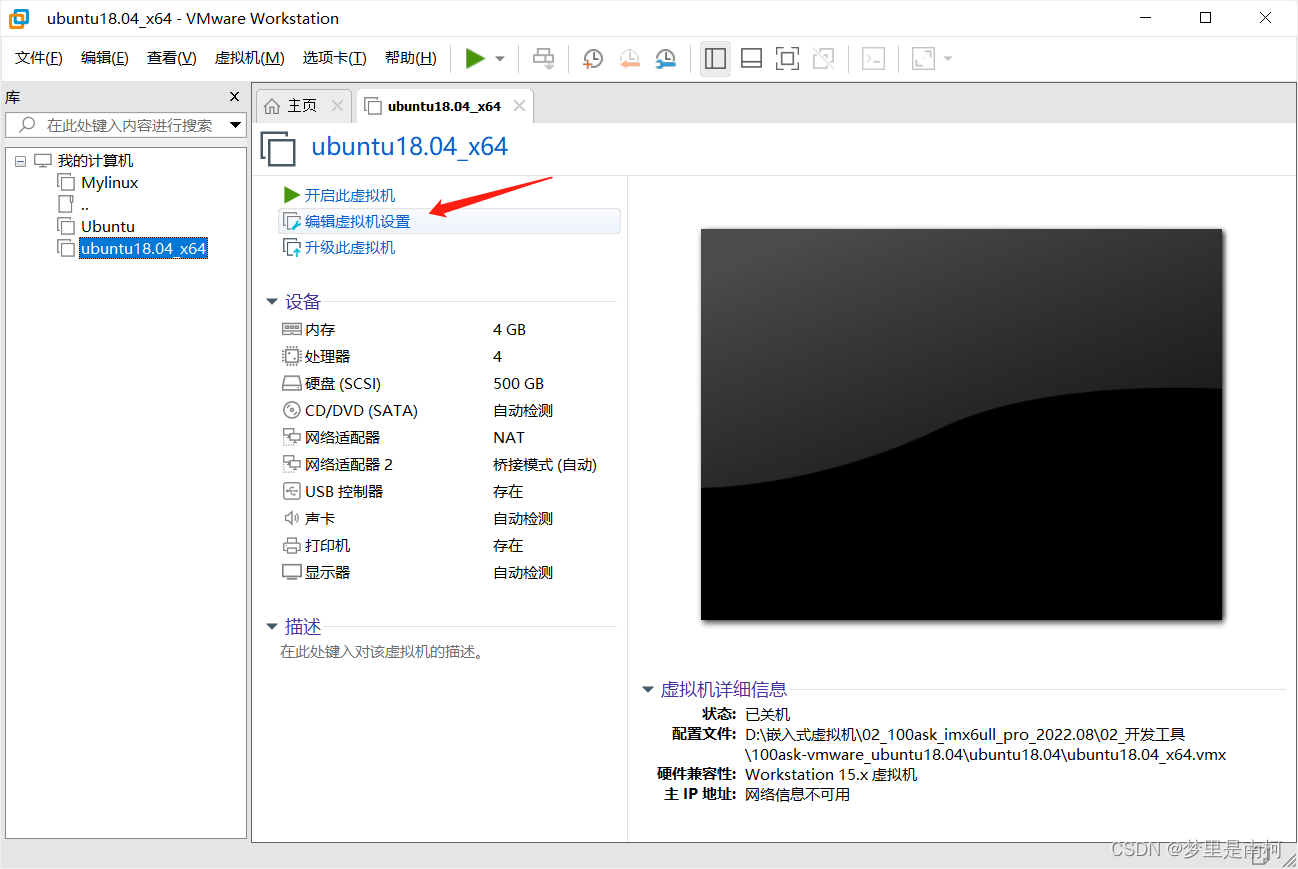The height and width of the screenshot is (869, 1298).
Task: Open the library search filter dropdown
Action: [x=236, y=125]
